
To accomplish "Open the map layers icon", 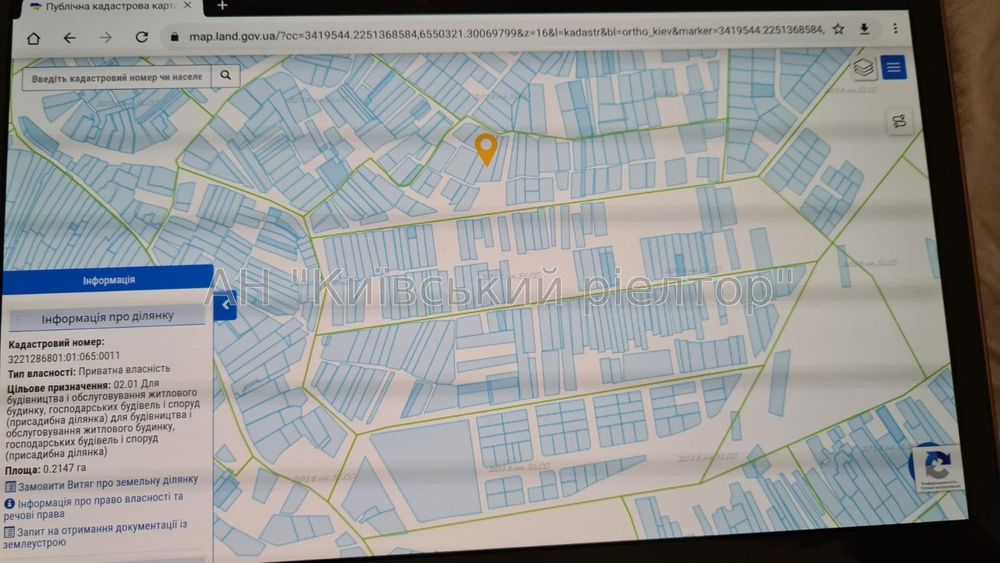I will [x=864, y=68].
